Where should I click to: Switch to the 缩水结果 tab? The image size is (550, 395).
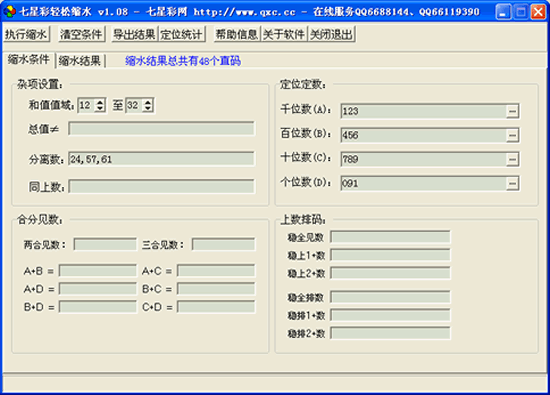[80, 61]
